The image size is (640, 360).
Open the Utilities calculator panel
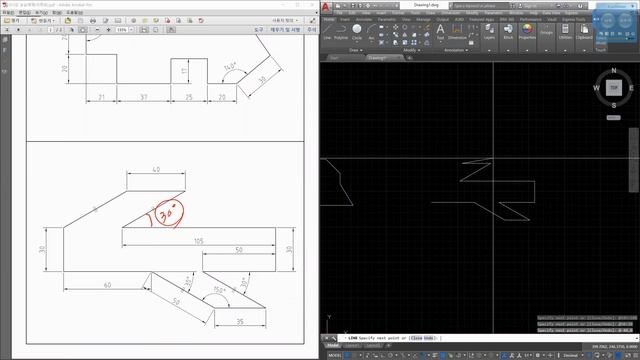pyautogui.click(x=565, y=31)
